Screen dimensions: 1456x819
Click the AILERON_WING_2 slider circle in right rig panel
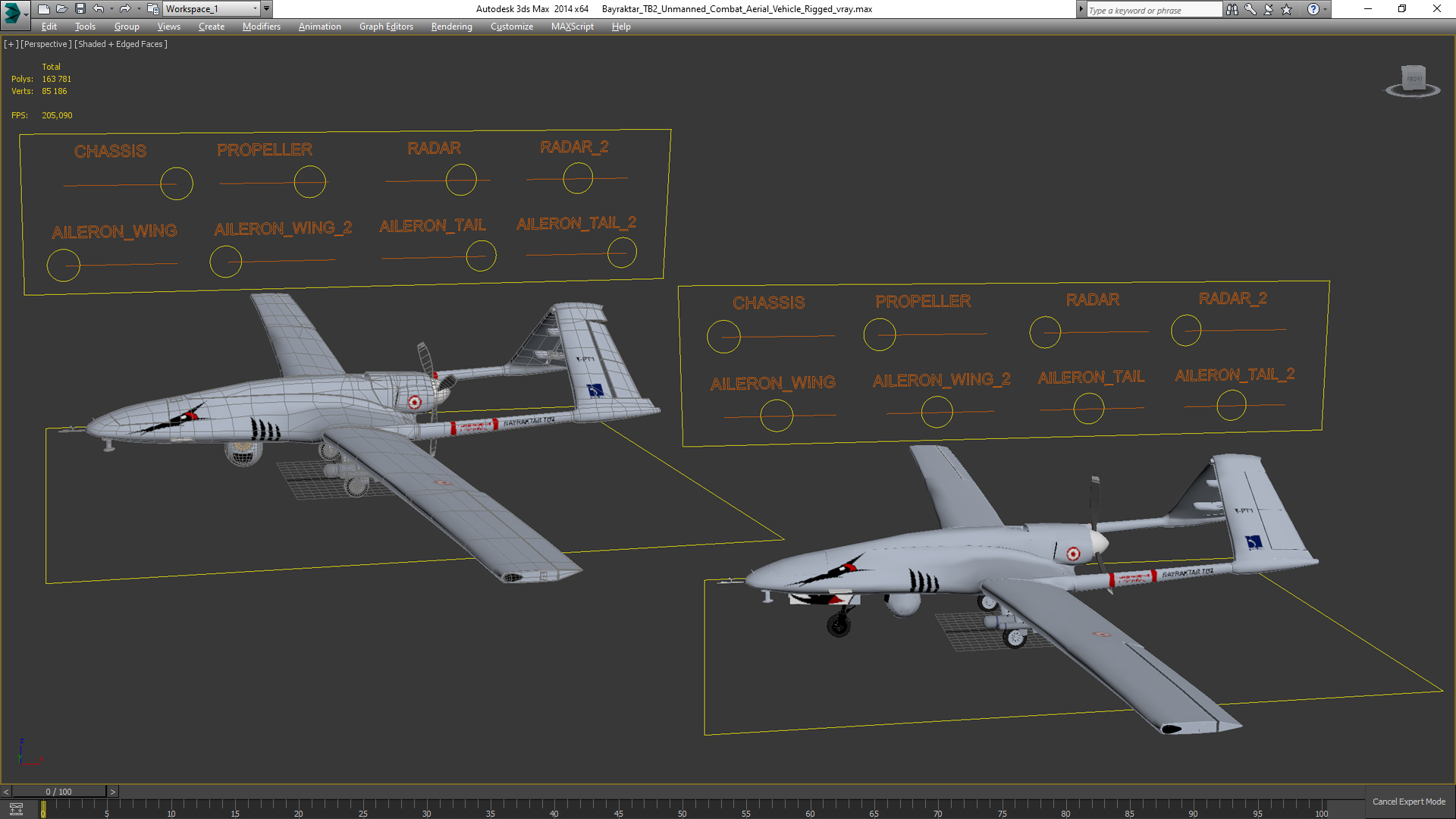(937, 412)
